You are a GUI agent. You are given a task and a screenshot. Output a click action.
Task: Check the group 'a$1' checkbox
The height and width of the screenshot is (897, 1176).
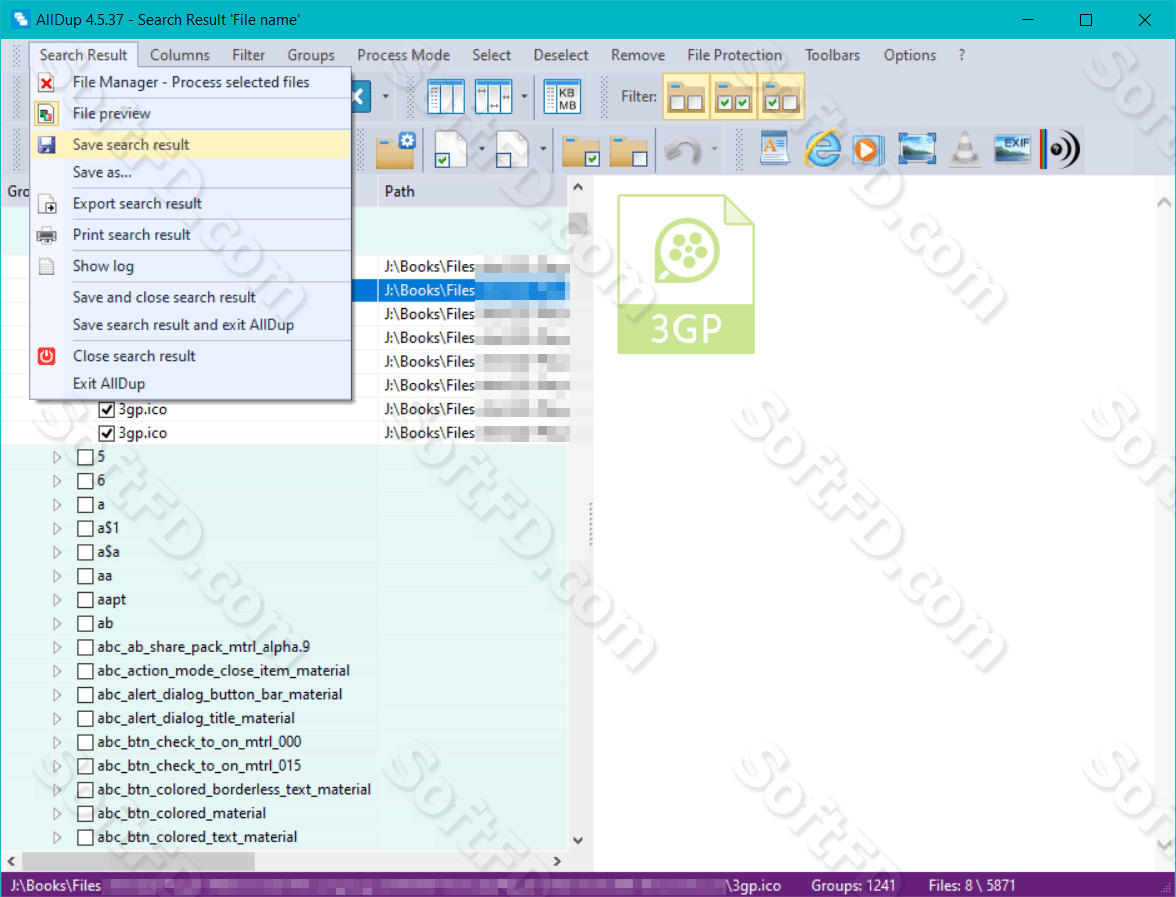pyautogui.click(x=86, y=529)
